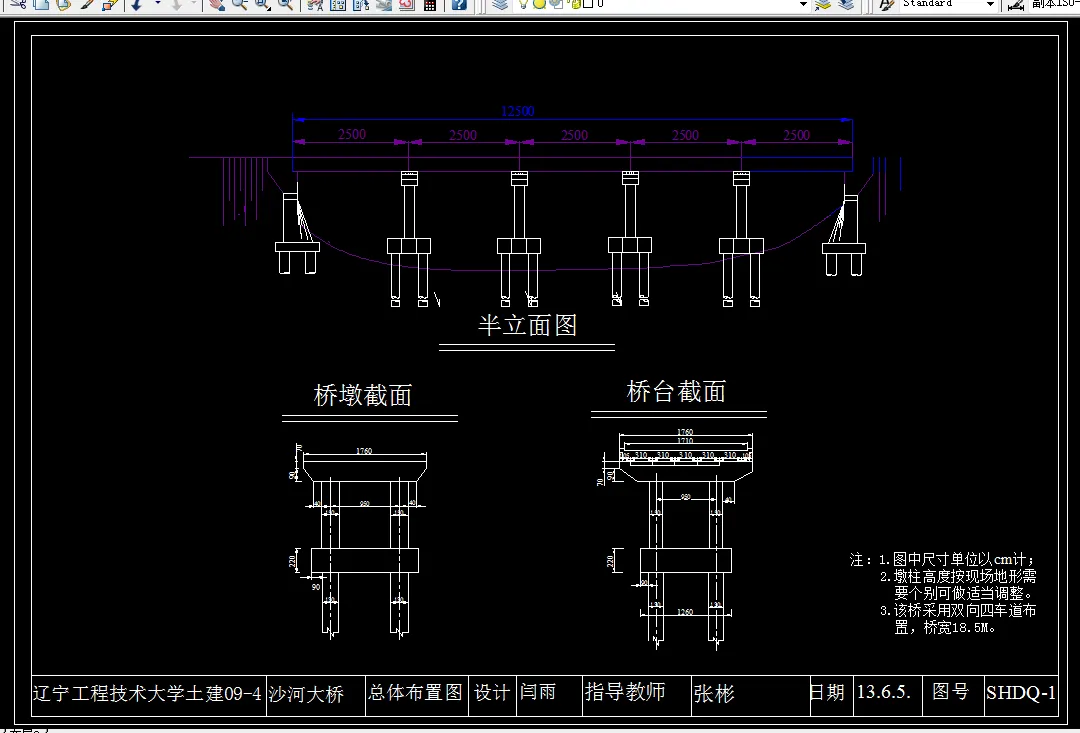The image size is (1080, 733).
Task: Open the Undo history dropdown arrow
Action: (158, 3)
